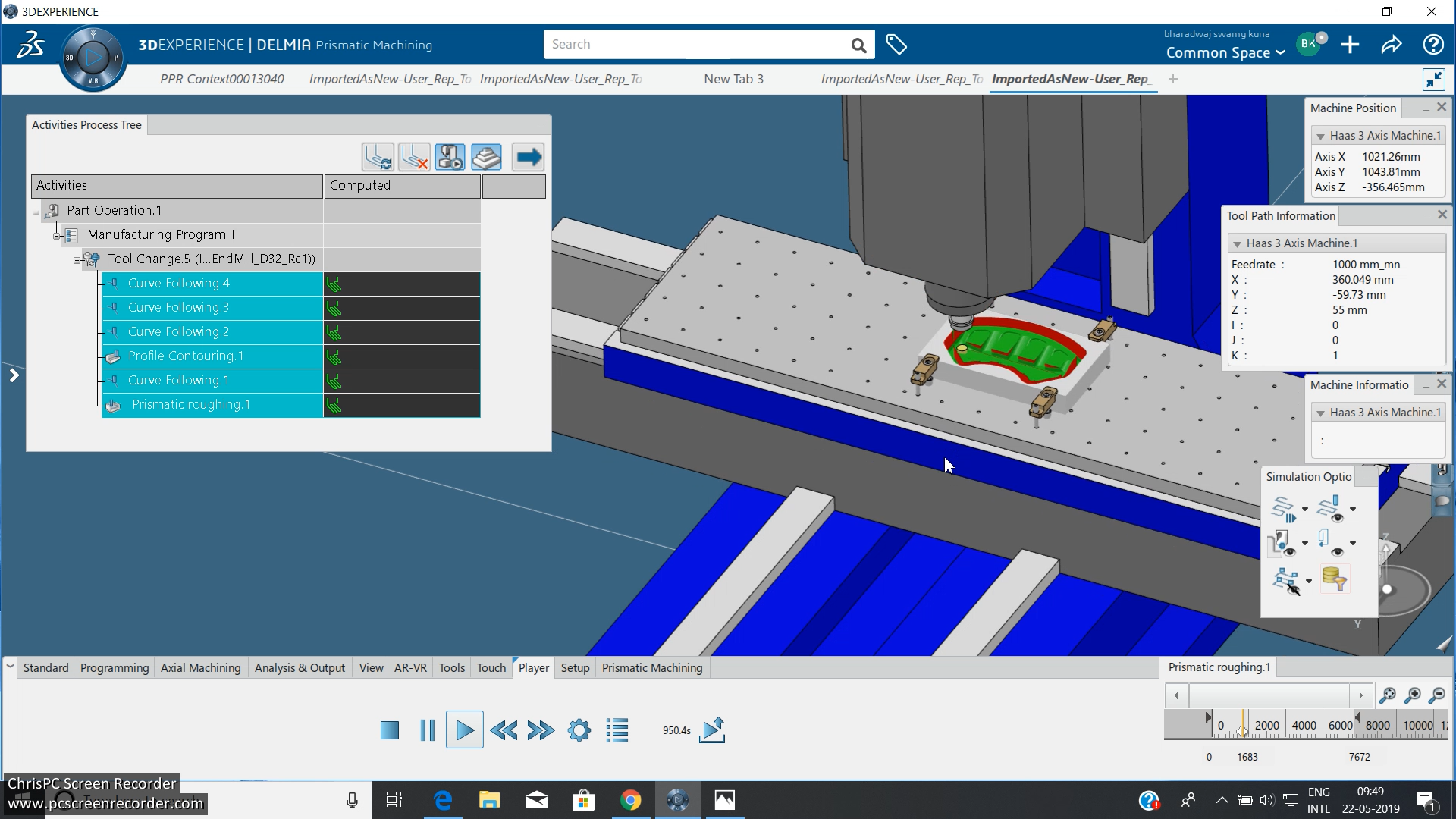Toggle the material removal stock display button

(x=486, y=157)
